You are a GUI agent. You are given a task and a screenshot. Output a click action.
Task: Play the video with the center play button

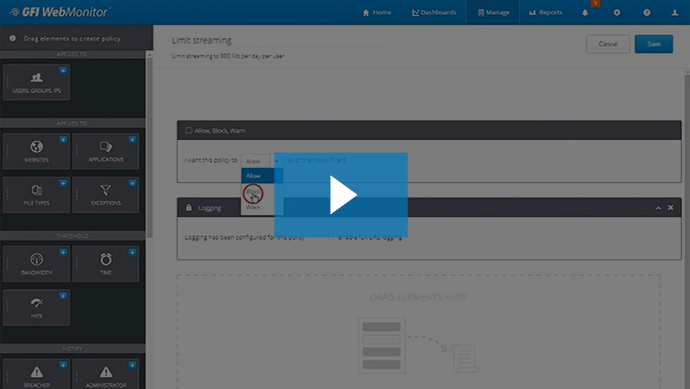[x=341, y=195]
